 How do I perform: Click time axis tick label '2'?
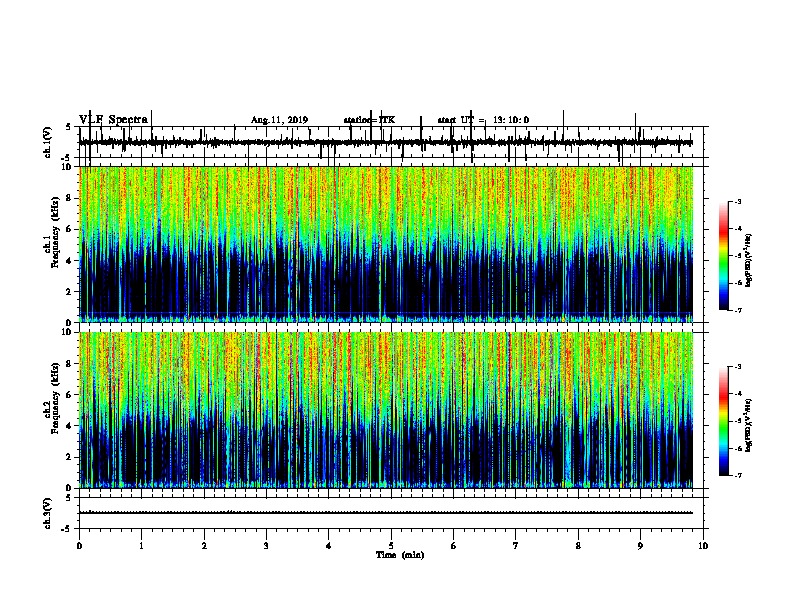point(204,546)
